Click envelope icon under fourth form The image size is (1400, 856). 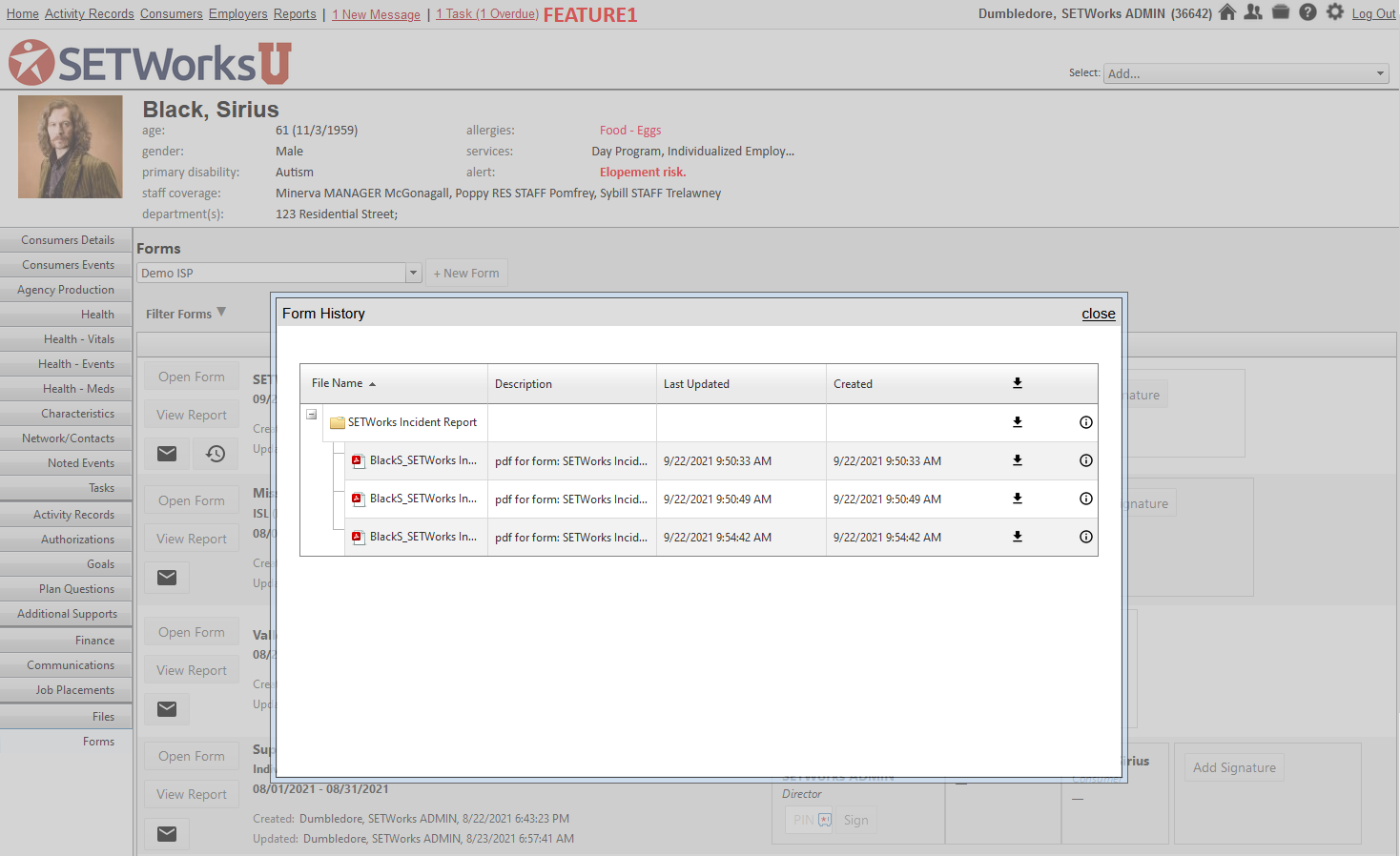point(167,834)
